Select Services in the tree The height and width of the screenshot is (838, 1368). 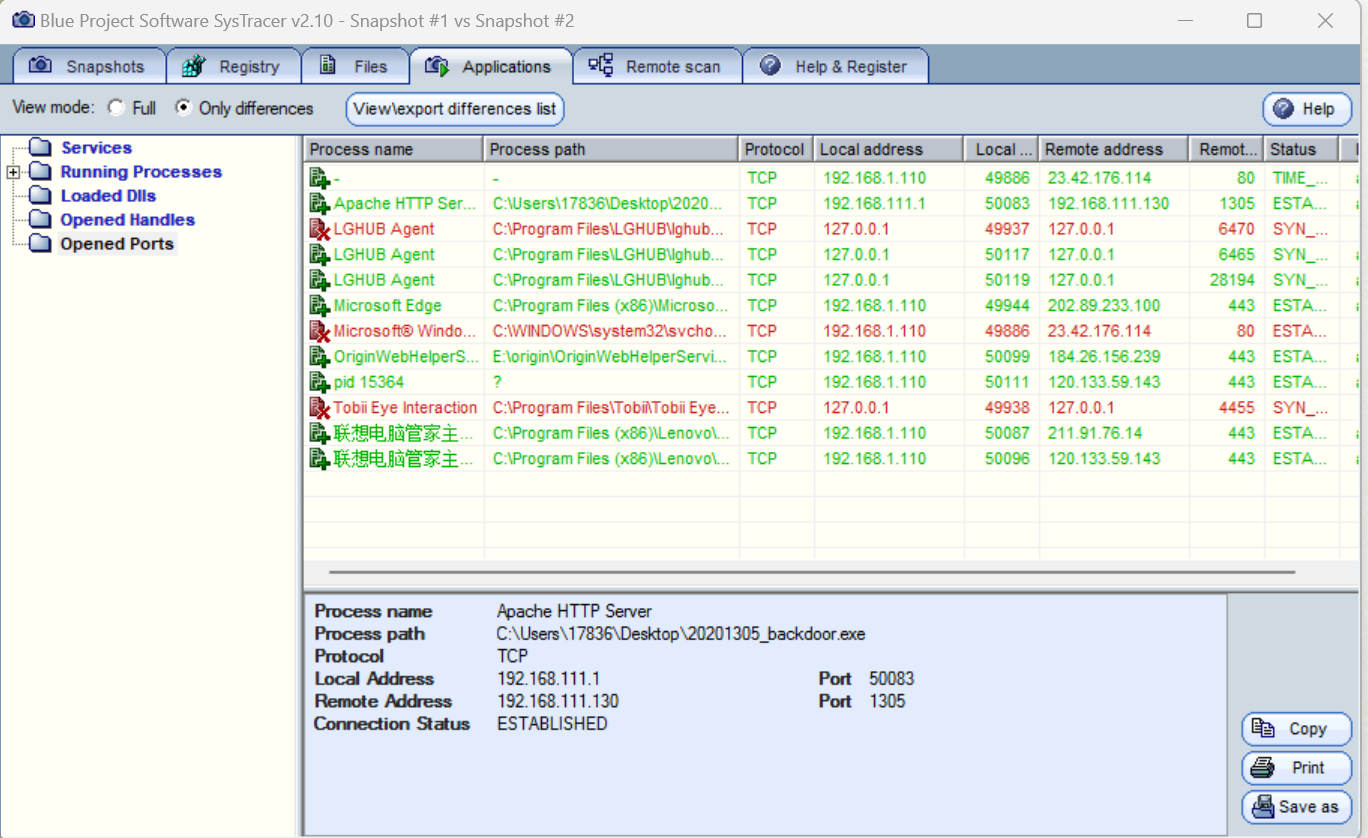(96, 147)
